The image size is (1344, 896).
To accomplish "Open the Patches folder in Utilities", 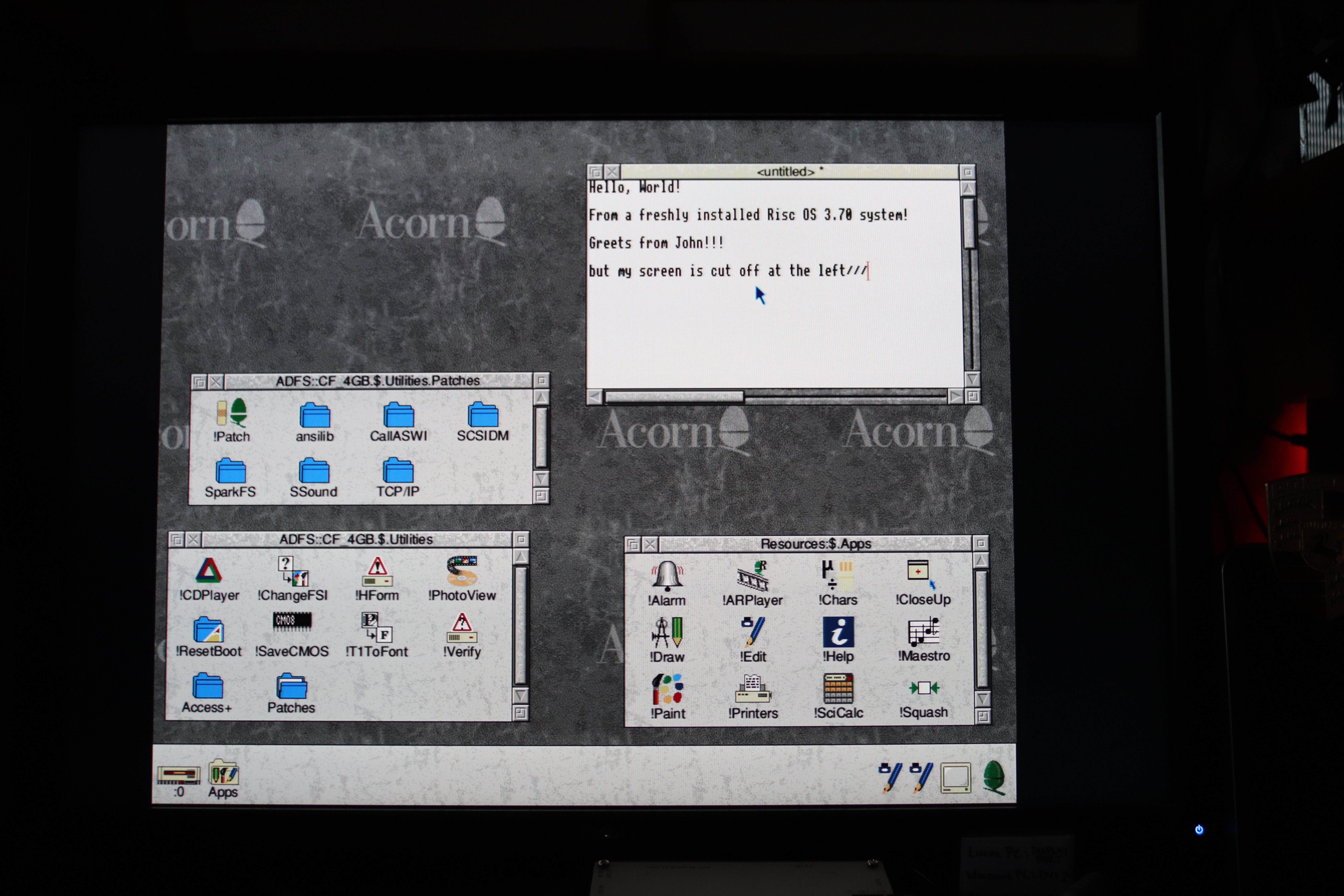I will tap(291, 693).
